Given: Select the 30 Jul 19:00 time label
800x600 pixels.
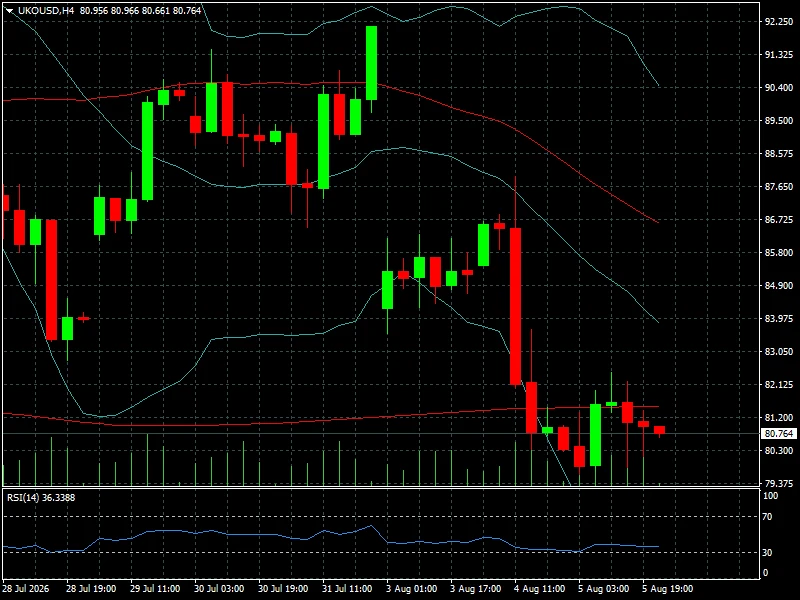Looking at the screenshot, I should 283,589.
